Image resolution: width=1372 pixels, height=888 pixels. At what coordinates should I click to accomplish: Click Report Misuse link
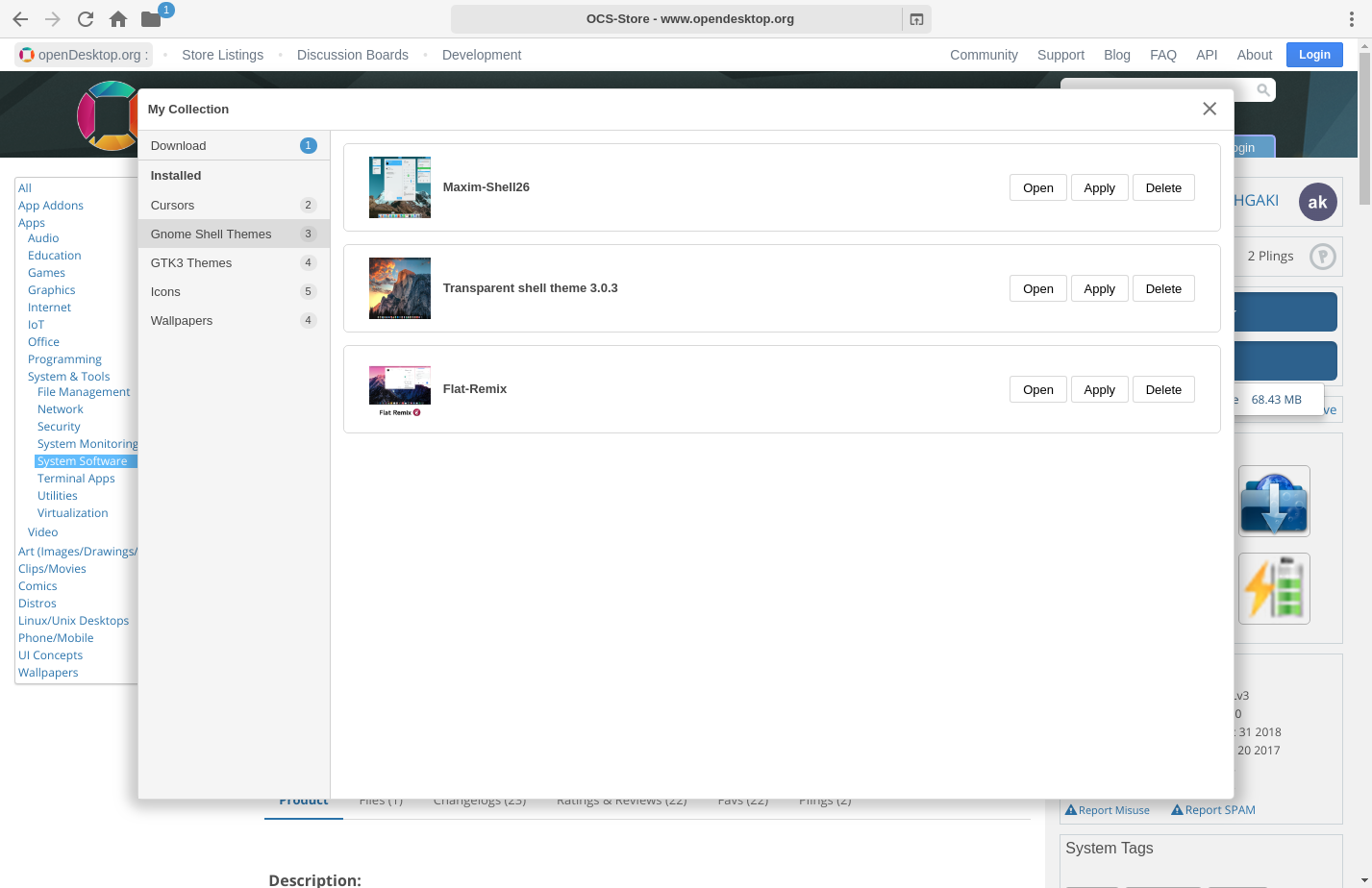pos(1108,810)
